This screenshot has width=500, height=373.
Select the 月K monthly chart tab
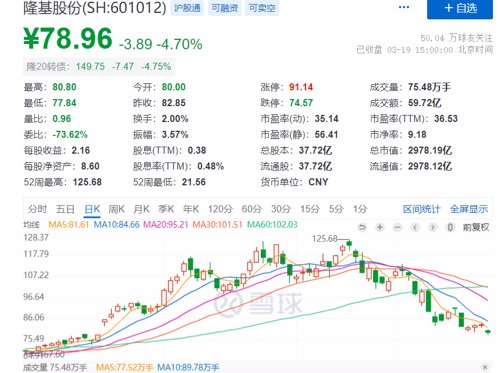pyautogui.click(x=141, y=209)
